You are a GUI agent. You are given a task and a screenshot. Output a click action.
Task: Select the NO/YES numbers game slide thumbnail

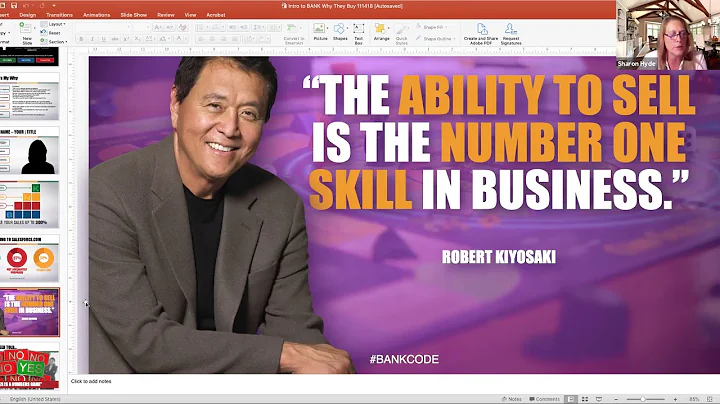click(29, 365)
